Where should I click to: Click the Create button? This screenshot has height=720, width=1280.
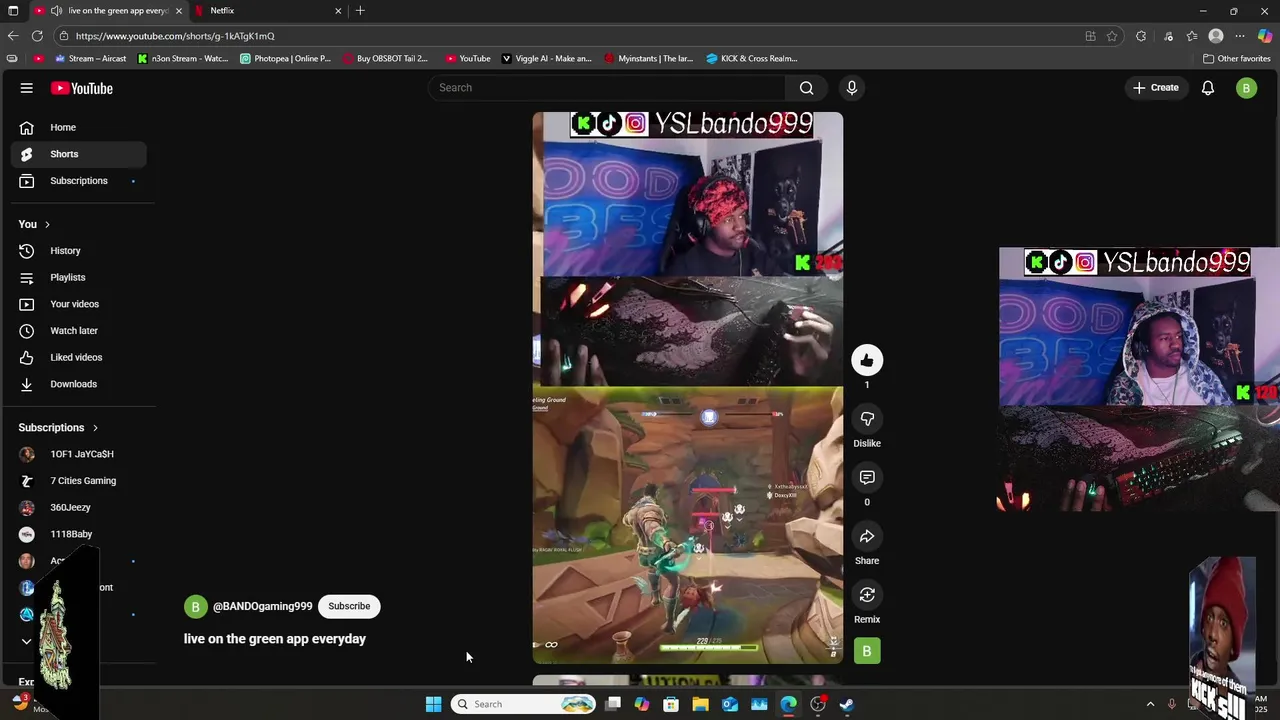click(x=1156, y=88)
